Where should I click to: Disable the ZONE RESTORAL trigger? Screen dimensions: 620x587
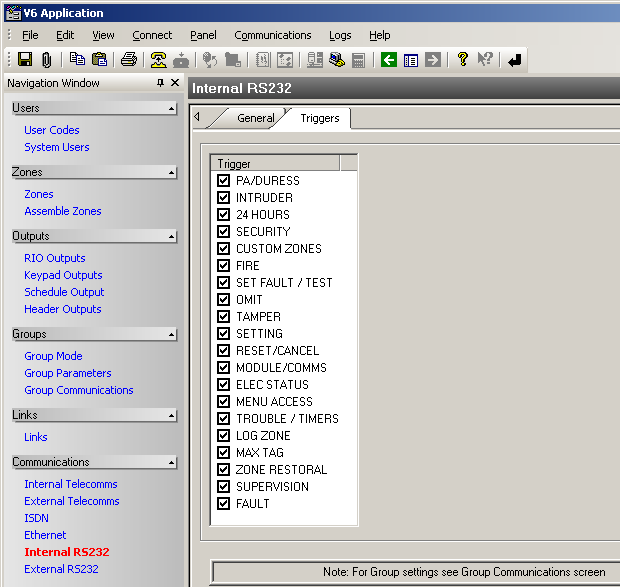click(x=224, y=470)
